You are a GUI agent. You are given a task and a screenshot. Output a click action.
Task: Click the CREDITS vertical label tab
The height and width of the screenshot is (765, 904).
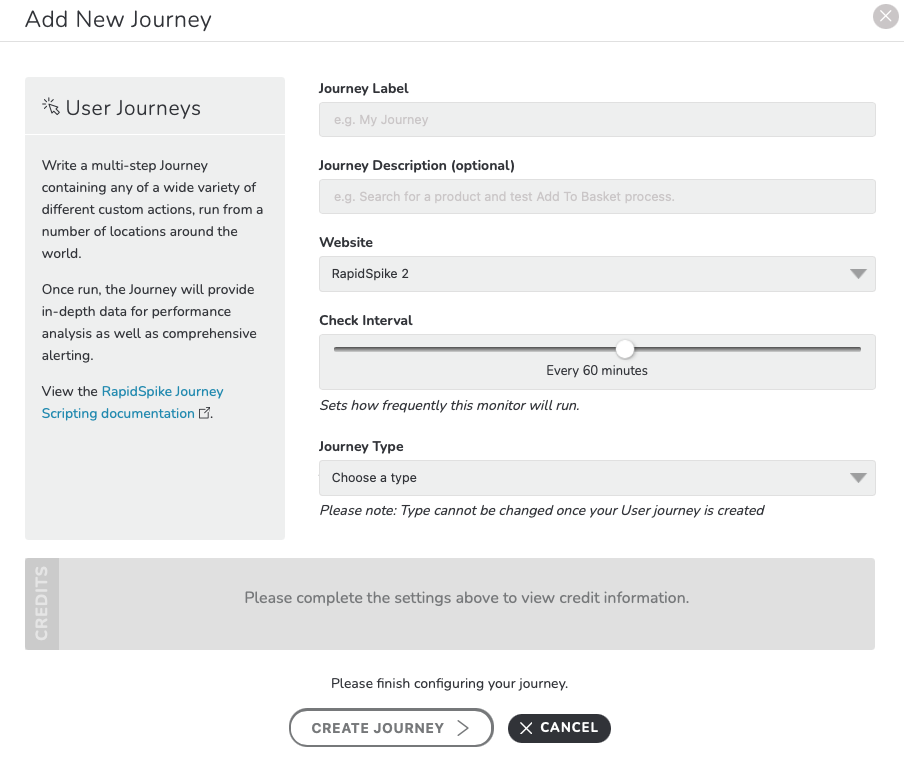tap(42, 604)
